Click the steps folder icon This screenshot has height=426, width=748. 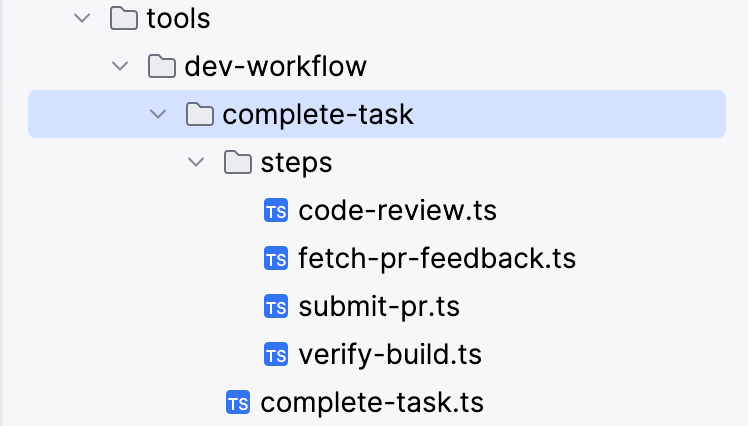coord(238,162)
